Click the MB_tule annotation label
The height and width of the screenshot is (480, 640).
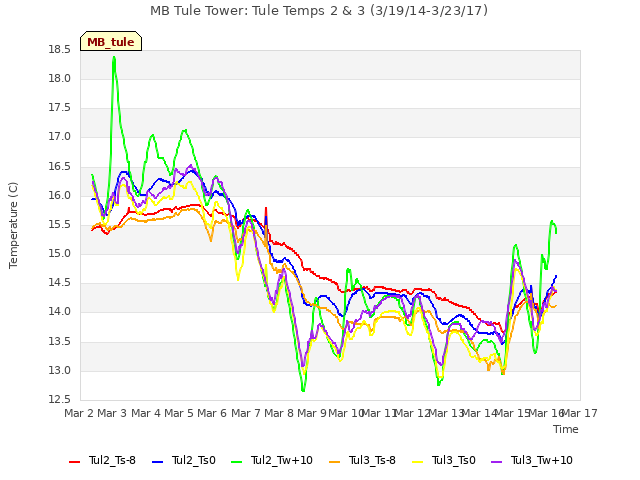pyautogui.click(x=111, y=42)
